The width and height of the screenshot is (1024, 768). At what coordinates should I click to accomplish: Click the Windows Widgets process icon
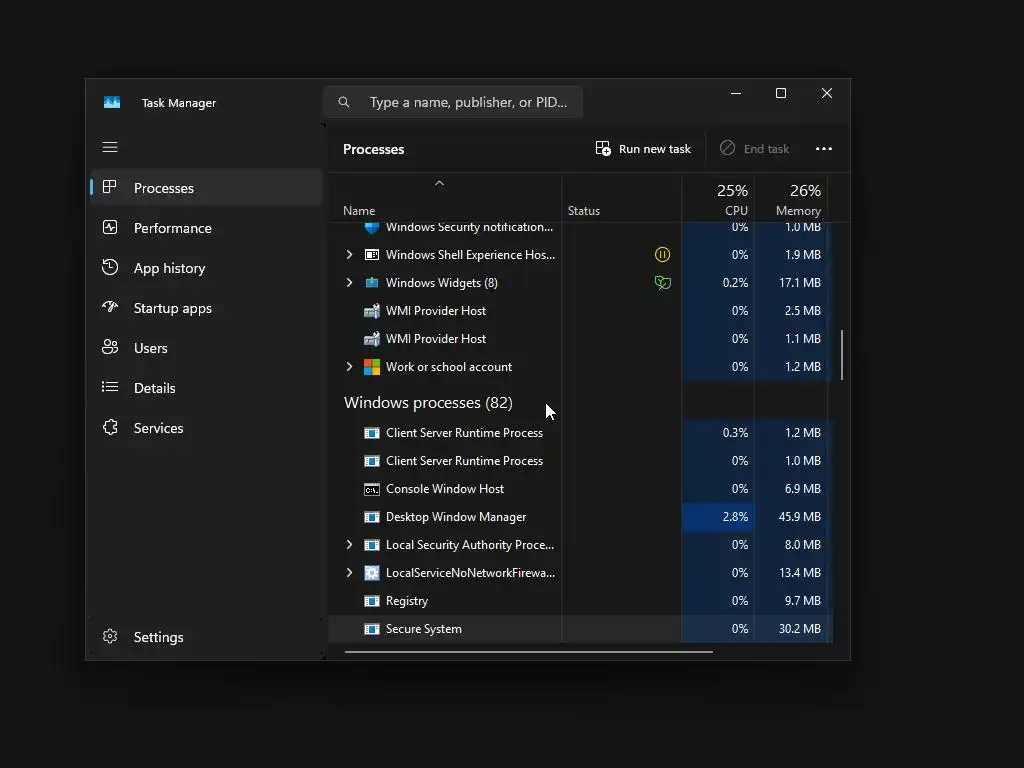372,283
